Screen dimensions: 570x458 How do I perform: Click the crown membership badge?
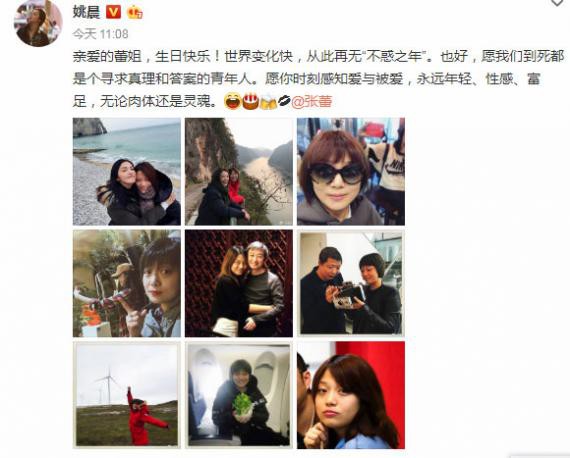(x=135, y=12)
